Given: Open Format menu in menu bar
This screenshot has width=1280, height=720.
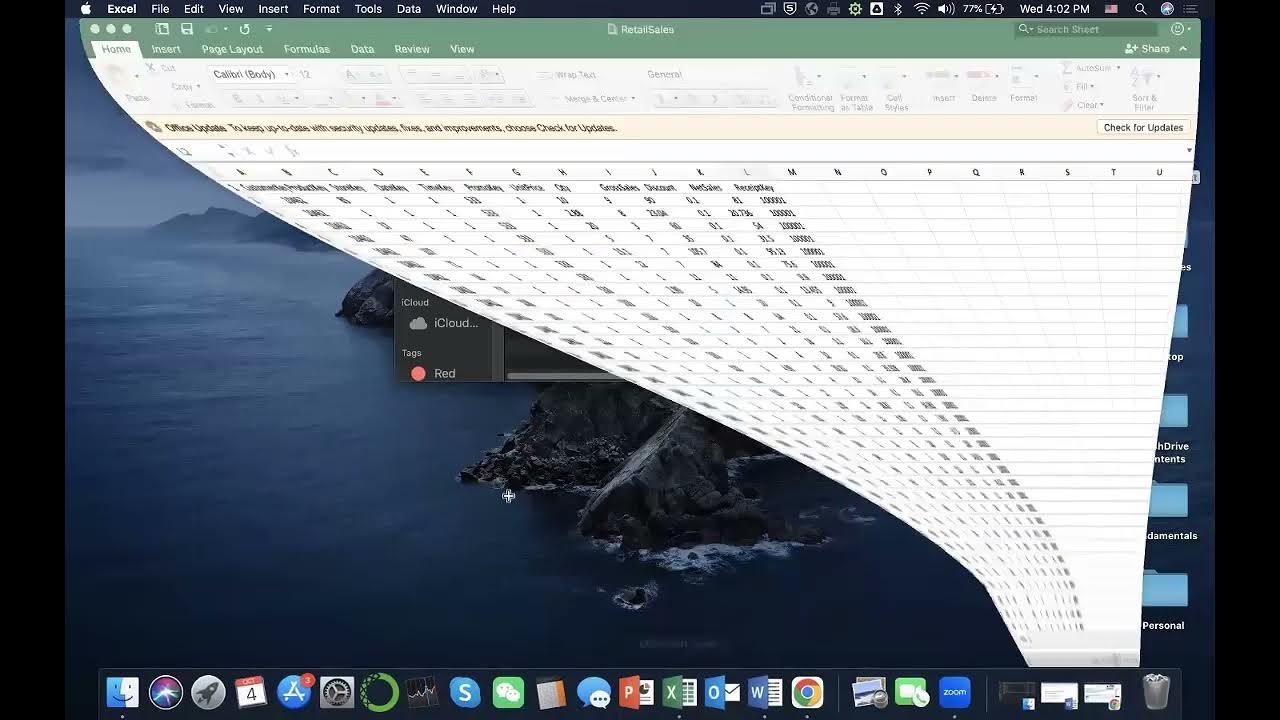Looking at the screenshot, I should click(321, 9).
